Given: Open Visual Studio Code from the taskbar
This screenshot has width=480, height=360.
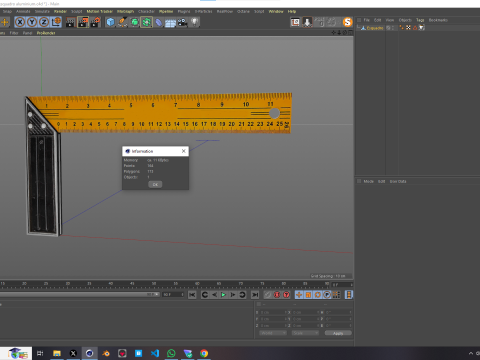Looking at the screenshot, I should pyautogui.click(x=155, y=353).
